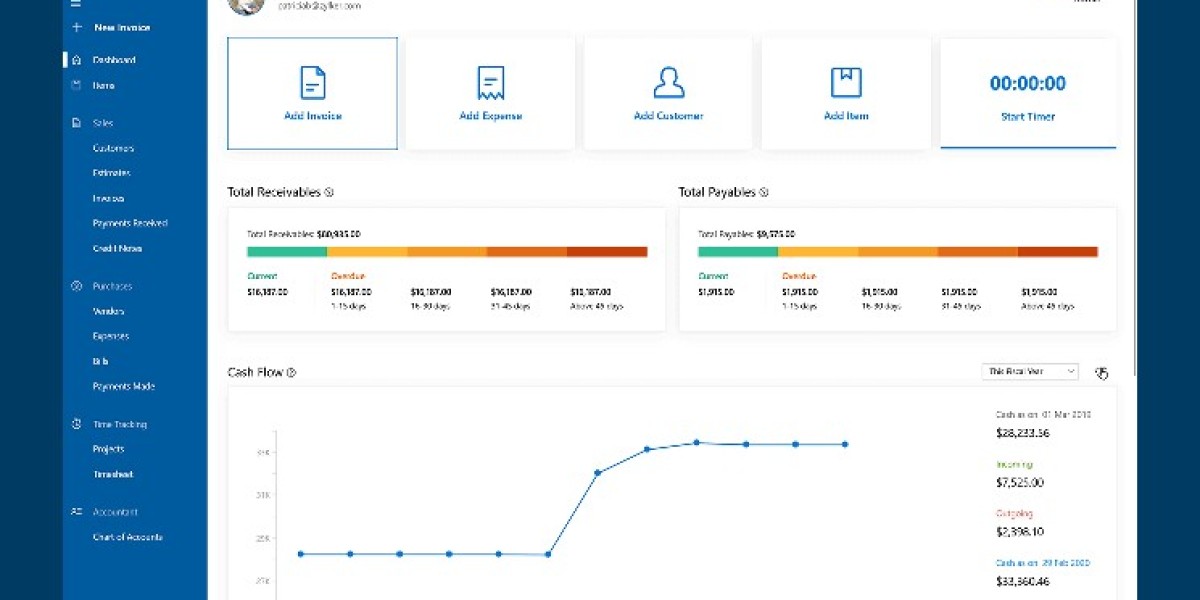Viewport: 1200px width, 600px height.
Task: Open Vendors under Purchases
Action: point(109,311)
